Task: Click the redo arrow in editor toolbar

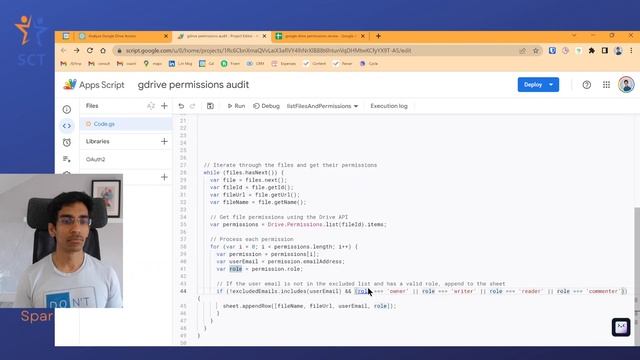Action: pyautogui.click(x=193, y=106)
